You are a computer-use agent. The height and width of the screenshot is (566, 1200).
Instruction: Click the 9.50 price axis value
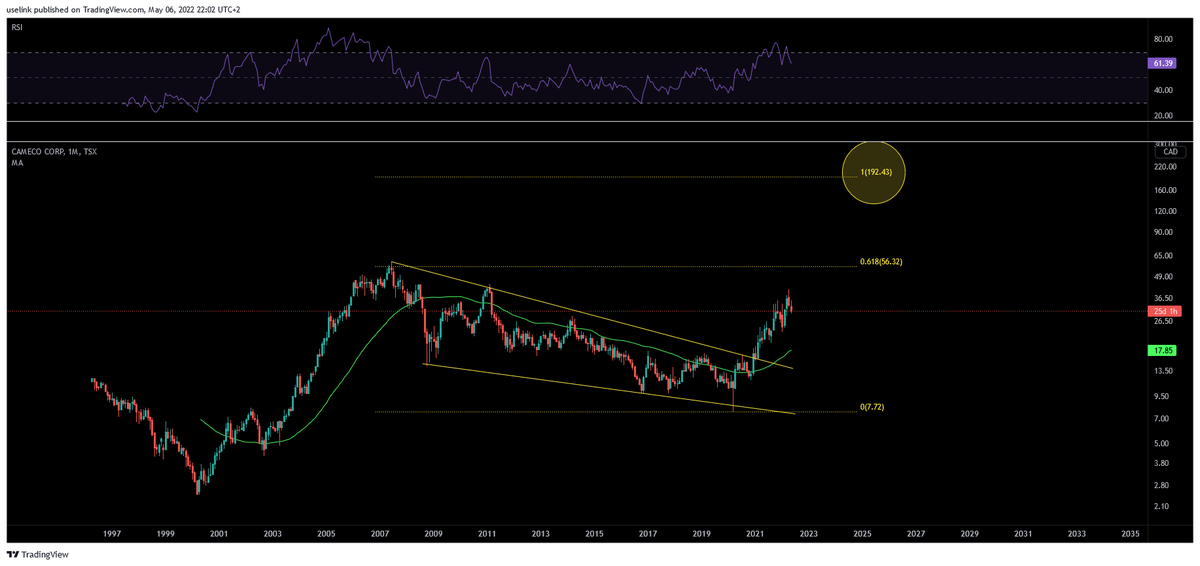1161,396
